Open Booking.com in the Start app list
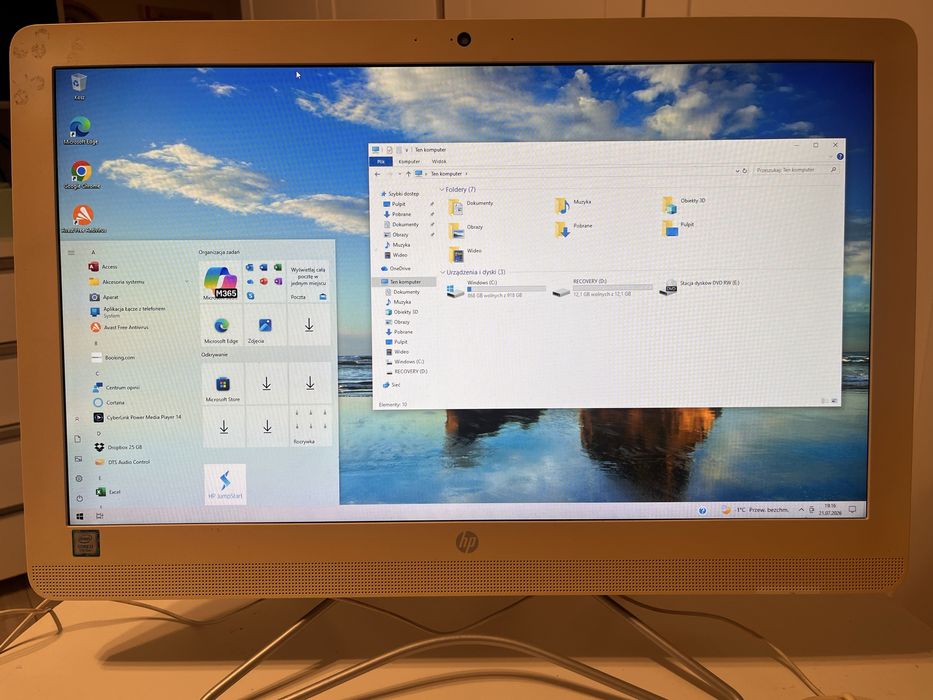 (x=114, y=358)
